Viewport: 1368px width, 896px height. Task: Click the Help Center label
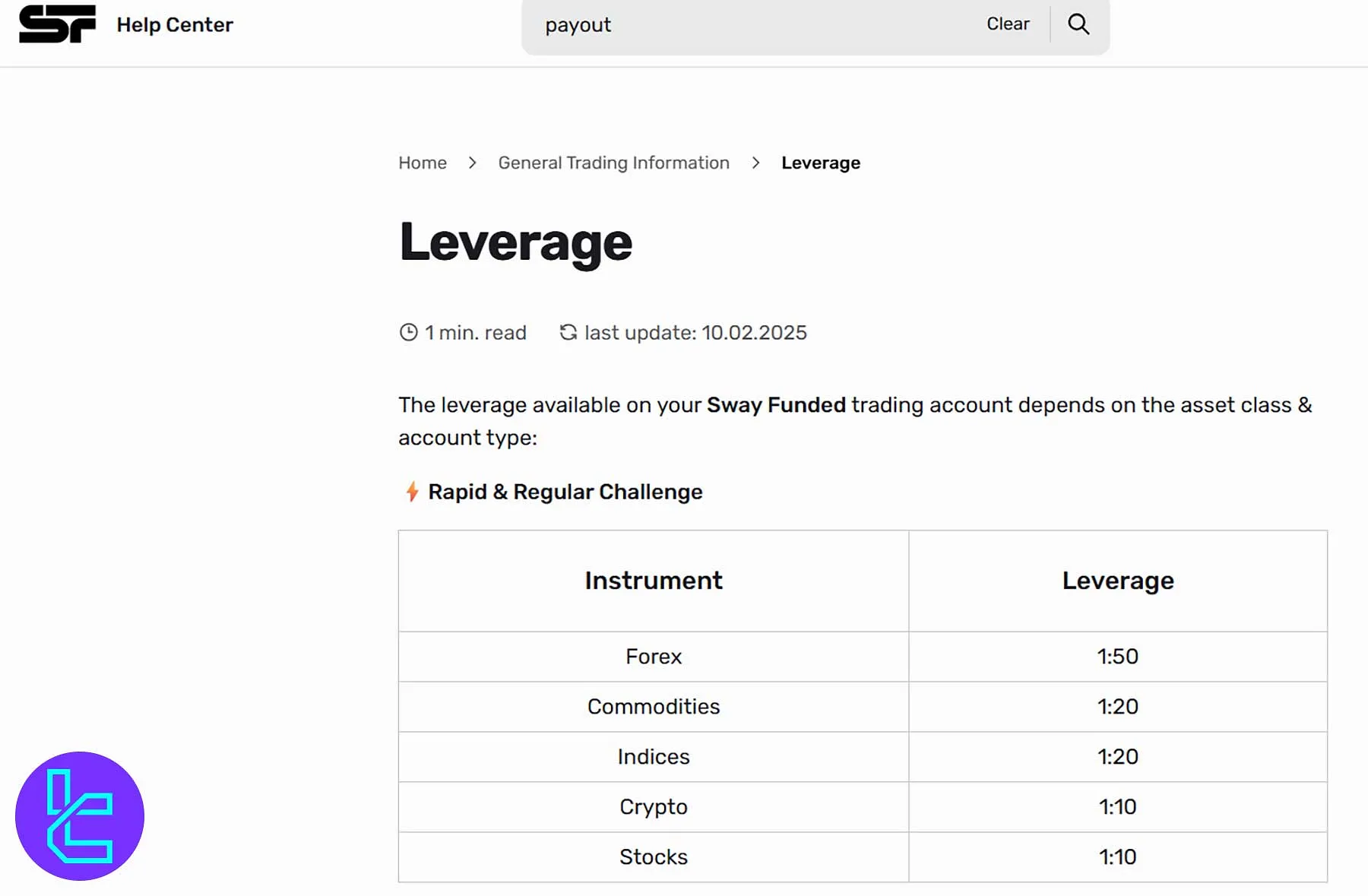[175, 24]
